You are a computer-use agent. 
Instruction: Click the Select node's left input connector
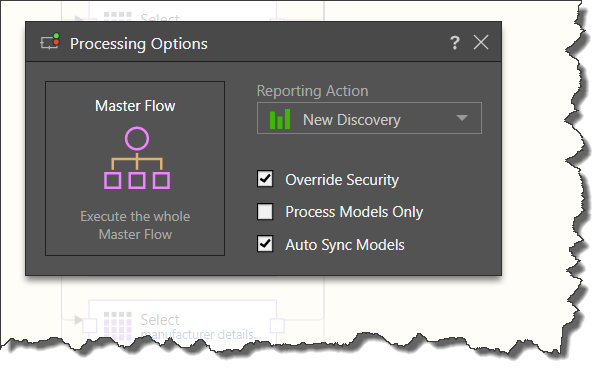90,326
